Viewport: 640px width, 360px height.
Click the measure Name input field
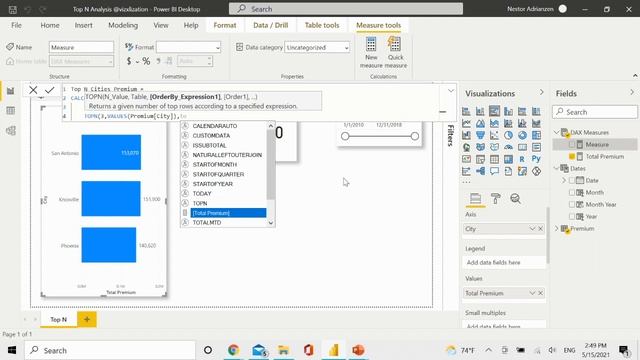(81, 47)
